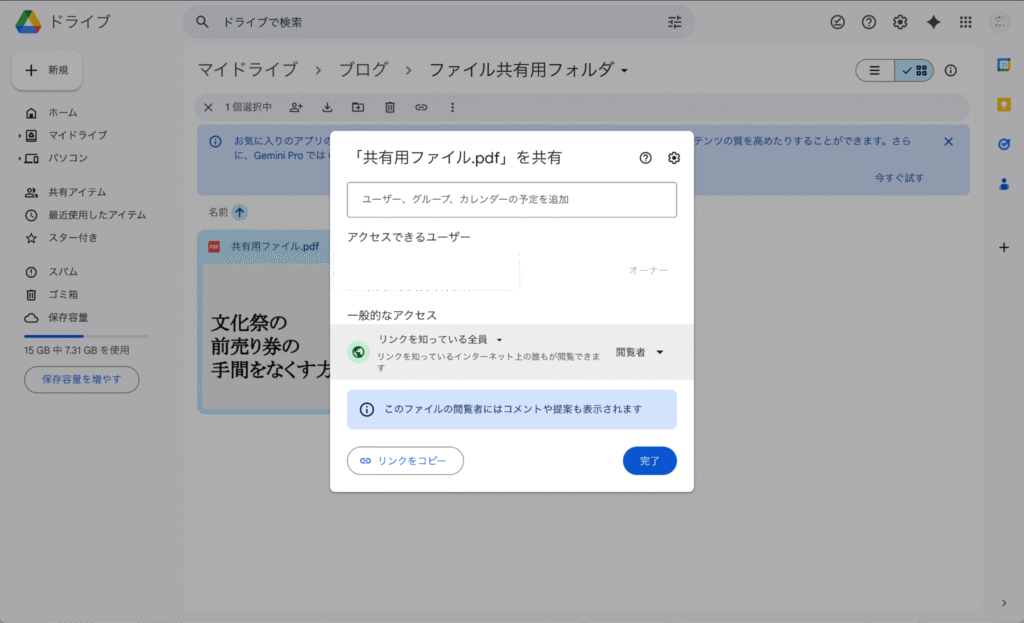
Task: Switch to grid layout view
Action: (914, 71)
